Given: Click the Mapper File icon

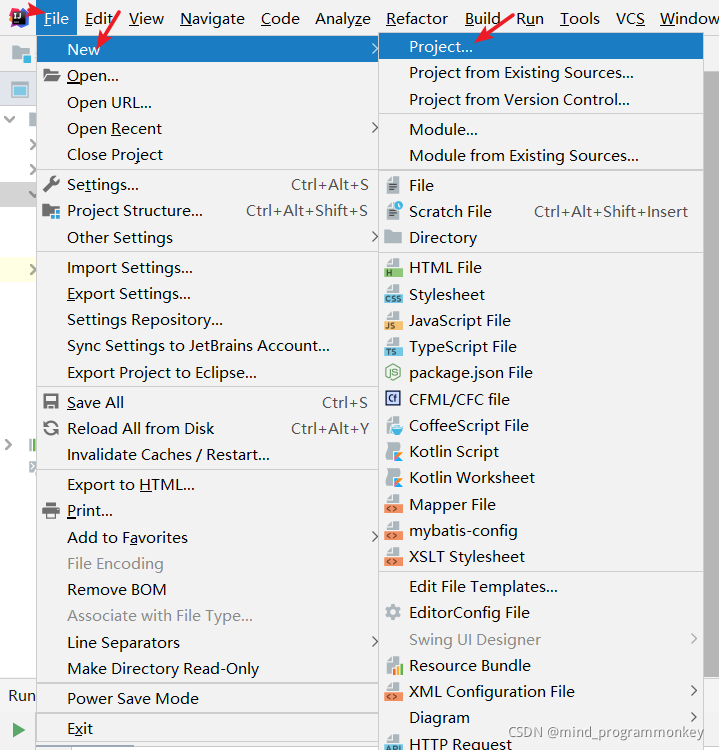Looking at the screenshot, I should point(393,504).
